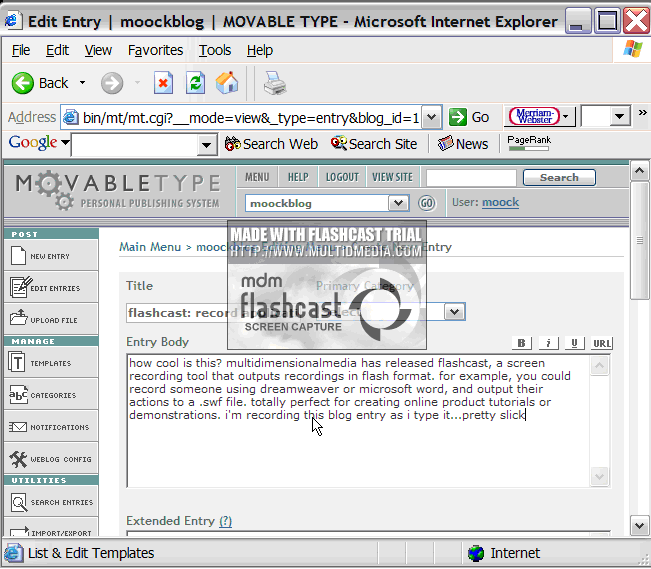Open Search Entries in sidebar
The width and height of the screenshot is (651, 569).
click(x=51, y=502)
